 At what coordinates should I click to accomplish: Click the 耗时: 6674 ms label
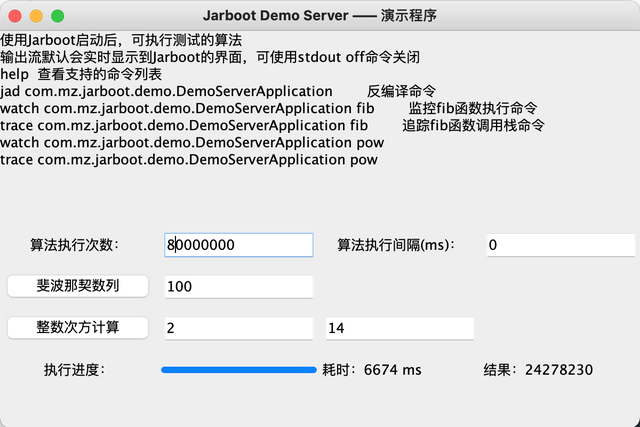point(372,370)
